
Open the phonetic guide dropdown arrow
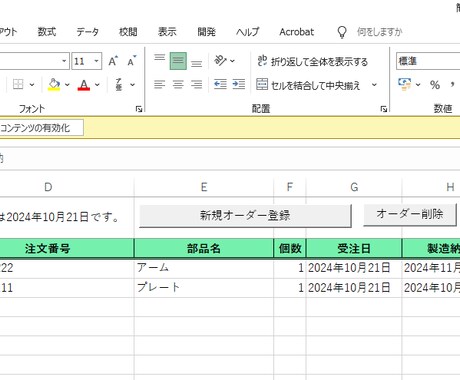(132, 85)
